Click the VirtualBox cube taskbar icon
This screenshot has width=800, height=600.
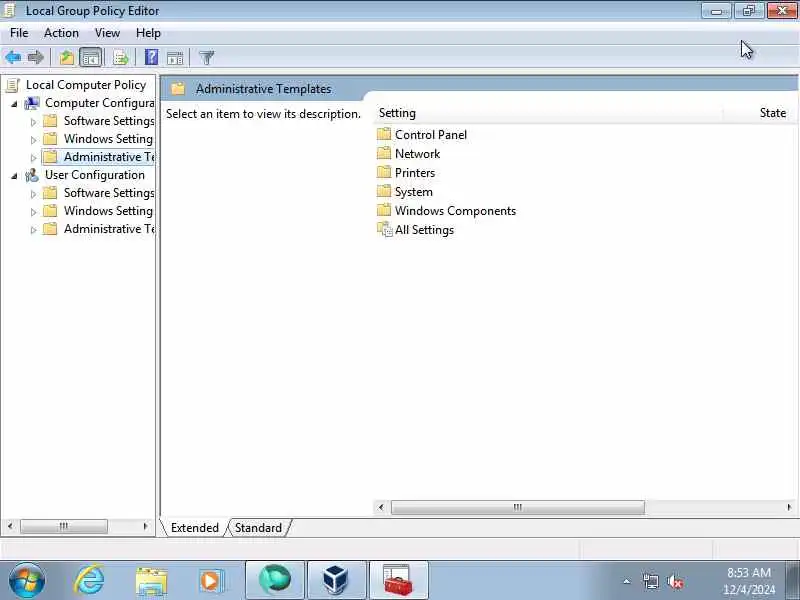click(336, 581)
